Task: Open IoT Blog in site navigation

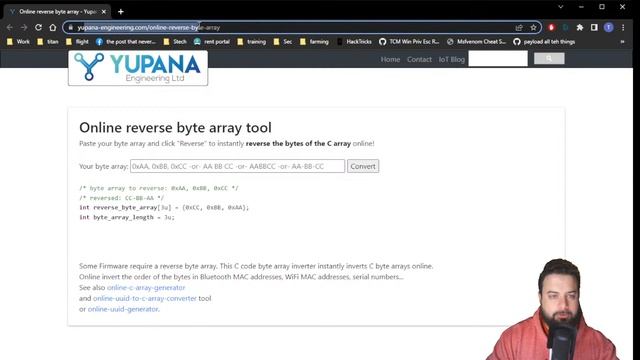Action: coord(452,59)
